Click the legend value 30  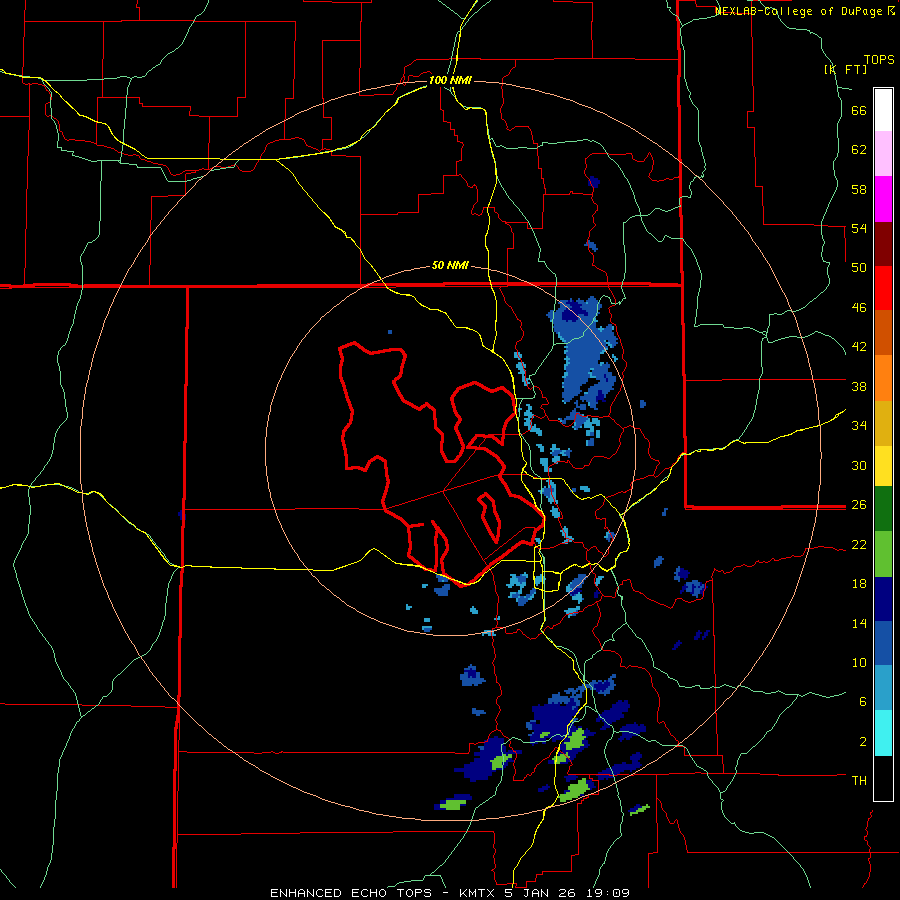tap(859, 465)
